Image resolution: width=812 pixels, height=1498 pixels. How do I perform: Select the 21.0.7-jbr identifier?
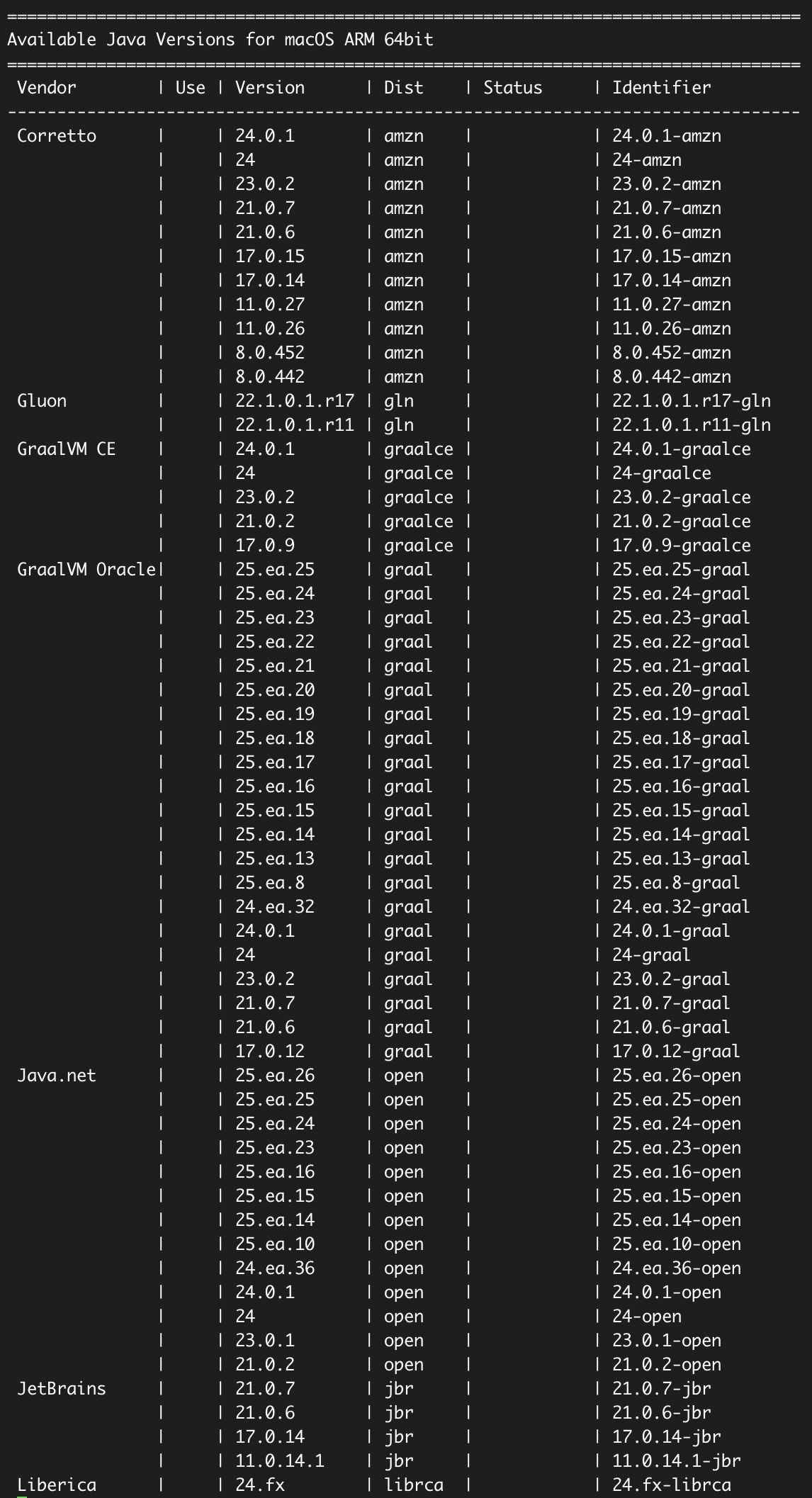pyautogui.click(x=661, y=1389)
